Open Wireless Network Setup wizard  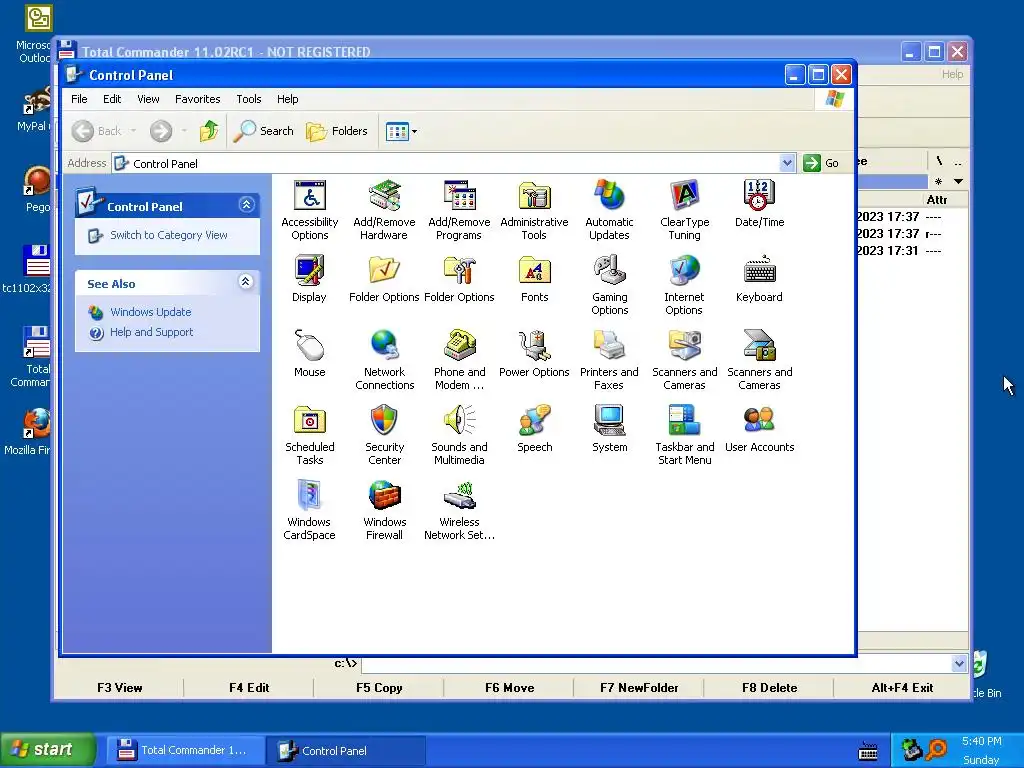[459, 511]
